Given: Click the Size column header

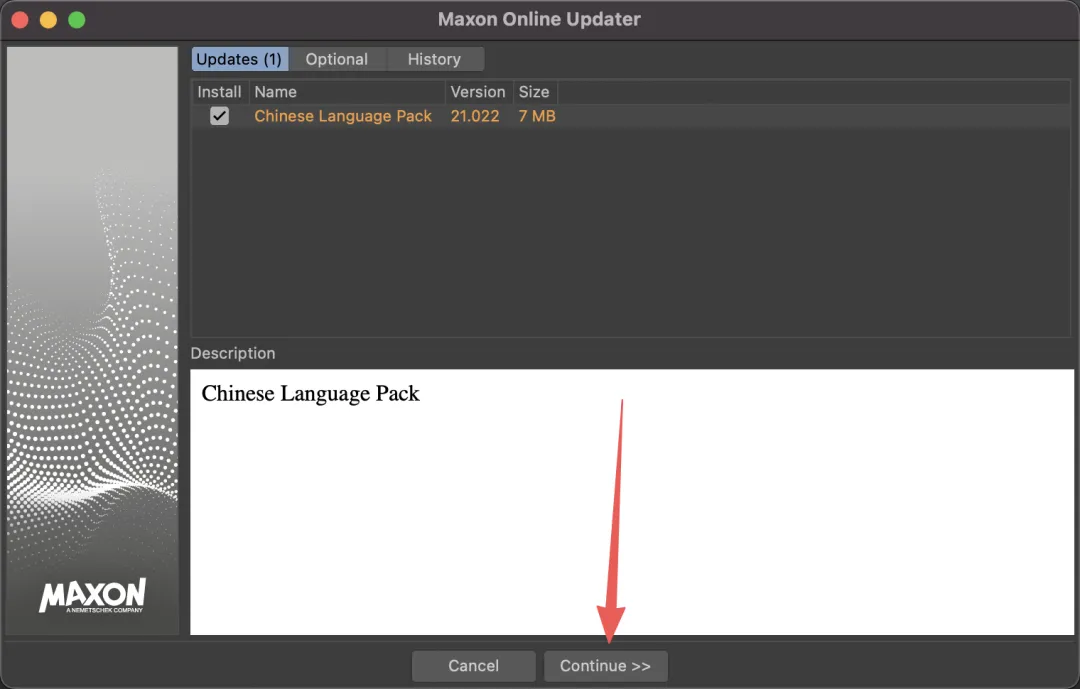Looking at the screenshot, I should 535,92.
